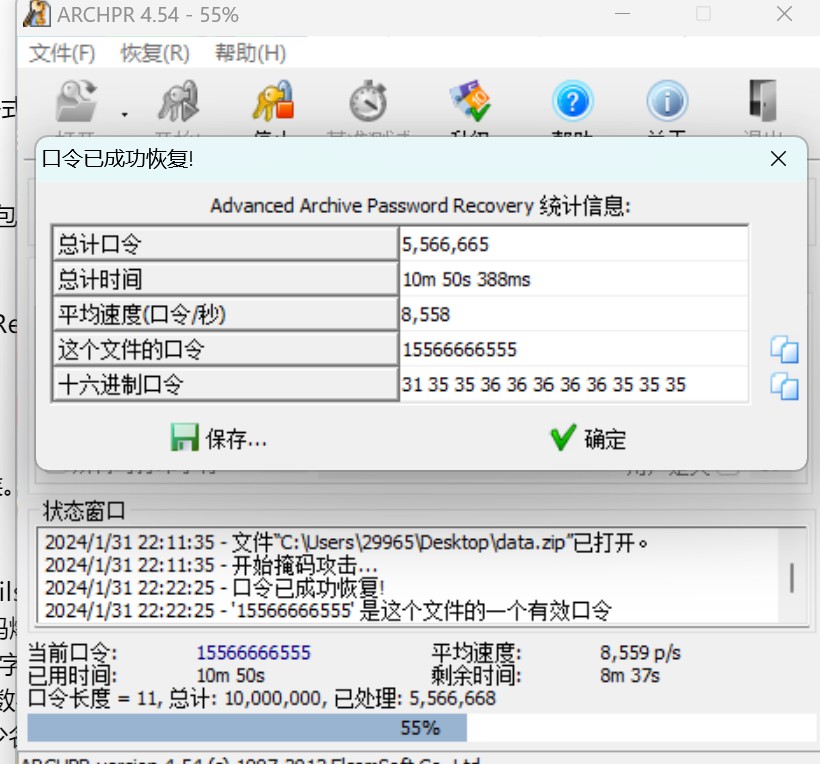
Task: Click the elapsed time 10m 50s
Action: [231, 676]
